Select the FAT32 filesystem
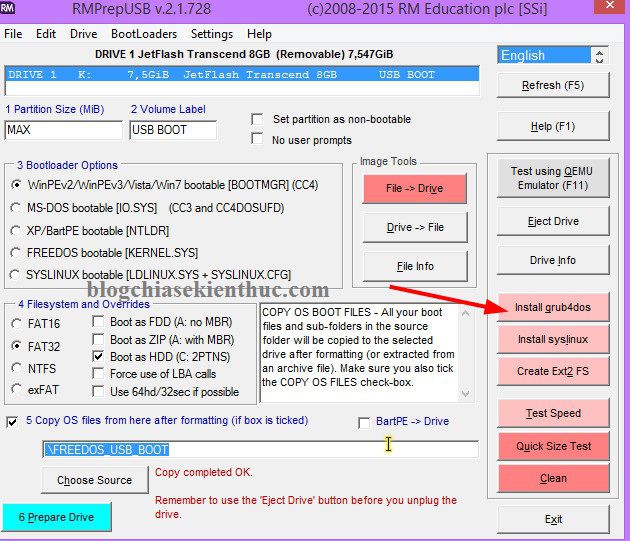The width and height of the screenshot is (630, 541). [x=17, y=346]
